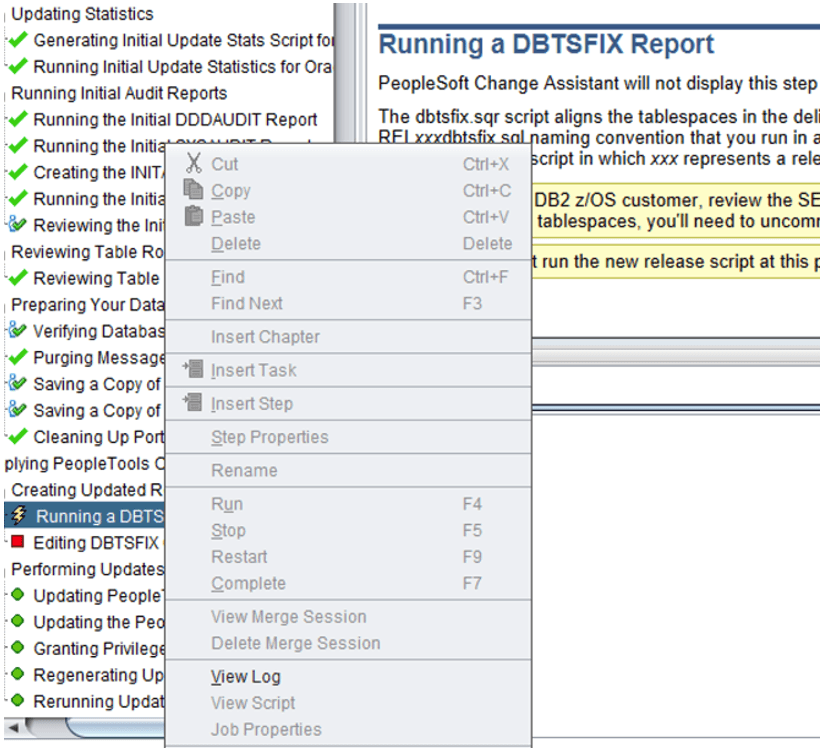Choose Step Properties in the context menu
Screen dimensions: 820x752
click(x=269, y=437)
